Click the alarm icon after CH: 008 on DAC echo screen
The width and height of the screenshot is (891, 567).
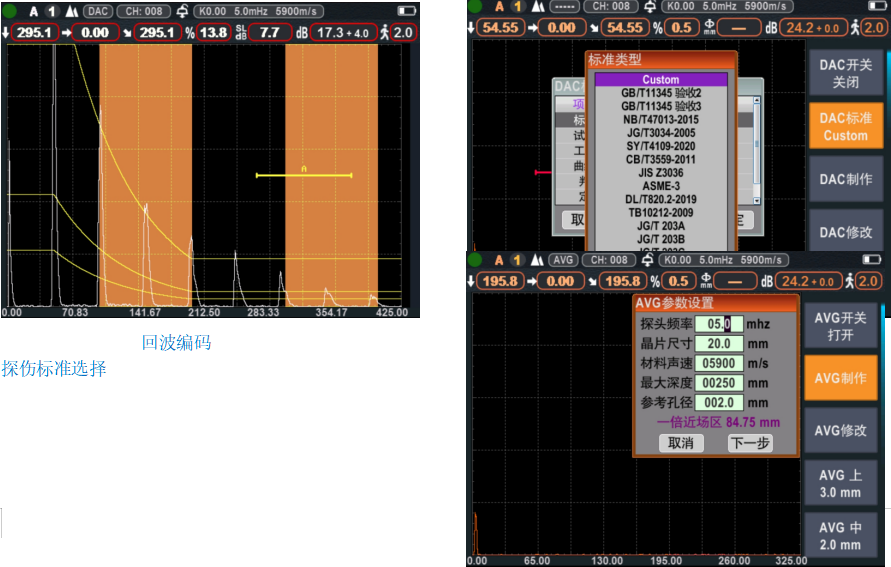[182, 11]
